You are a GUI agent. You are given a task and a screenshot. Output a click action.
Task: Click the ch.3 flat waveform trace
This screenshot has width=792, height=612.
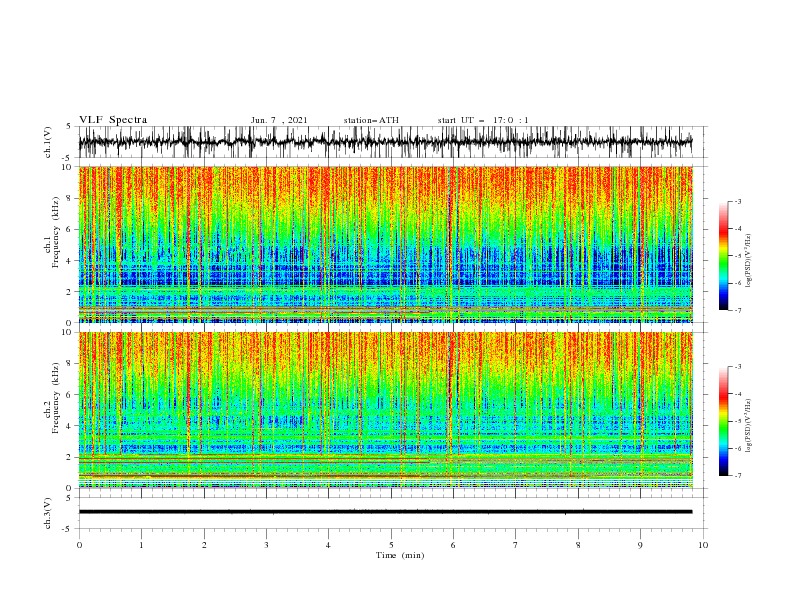385,512
